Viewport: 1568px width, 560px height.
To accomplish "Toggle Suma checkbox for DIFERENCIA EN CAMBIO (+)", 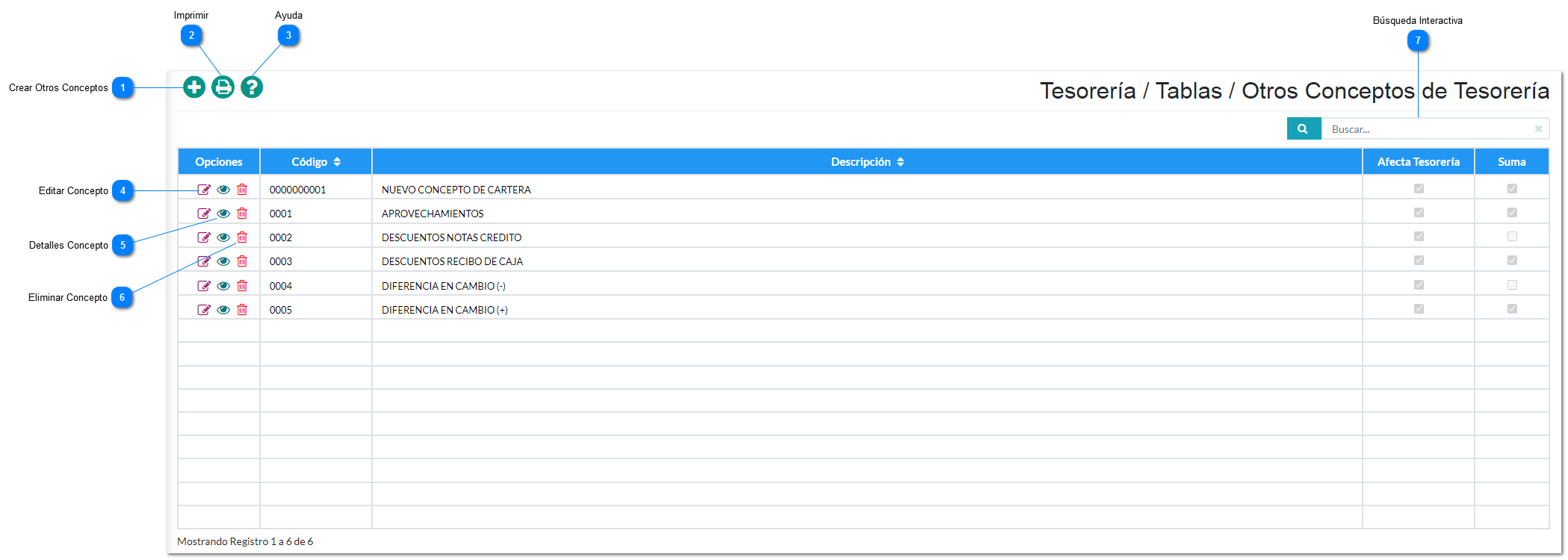I will click(1512, 309).
